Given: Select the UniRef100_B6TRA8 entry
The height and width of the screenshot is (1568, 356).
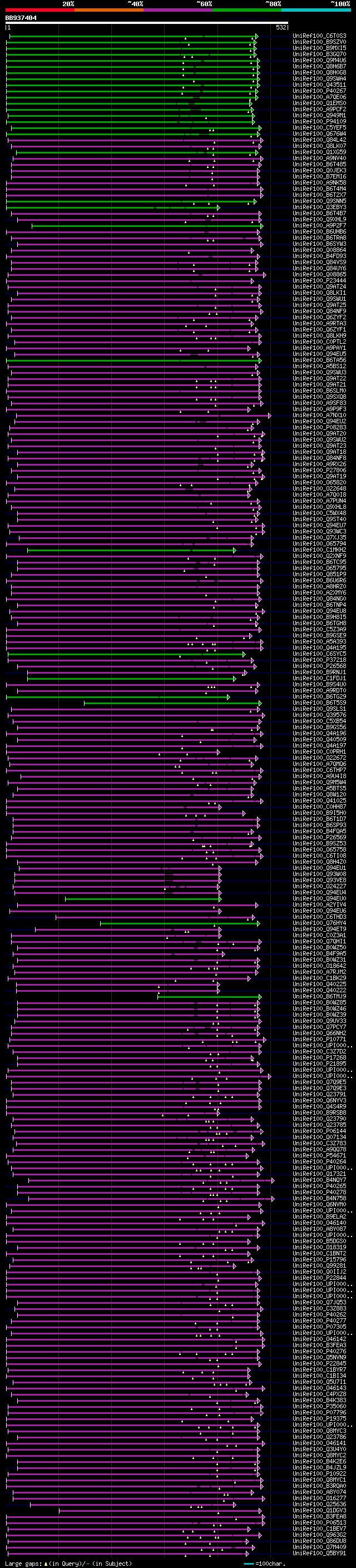Looking at the screenshot, I should coord(319,238).
